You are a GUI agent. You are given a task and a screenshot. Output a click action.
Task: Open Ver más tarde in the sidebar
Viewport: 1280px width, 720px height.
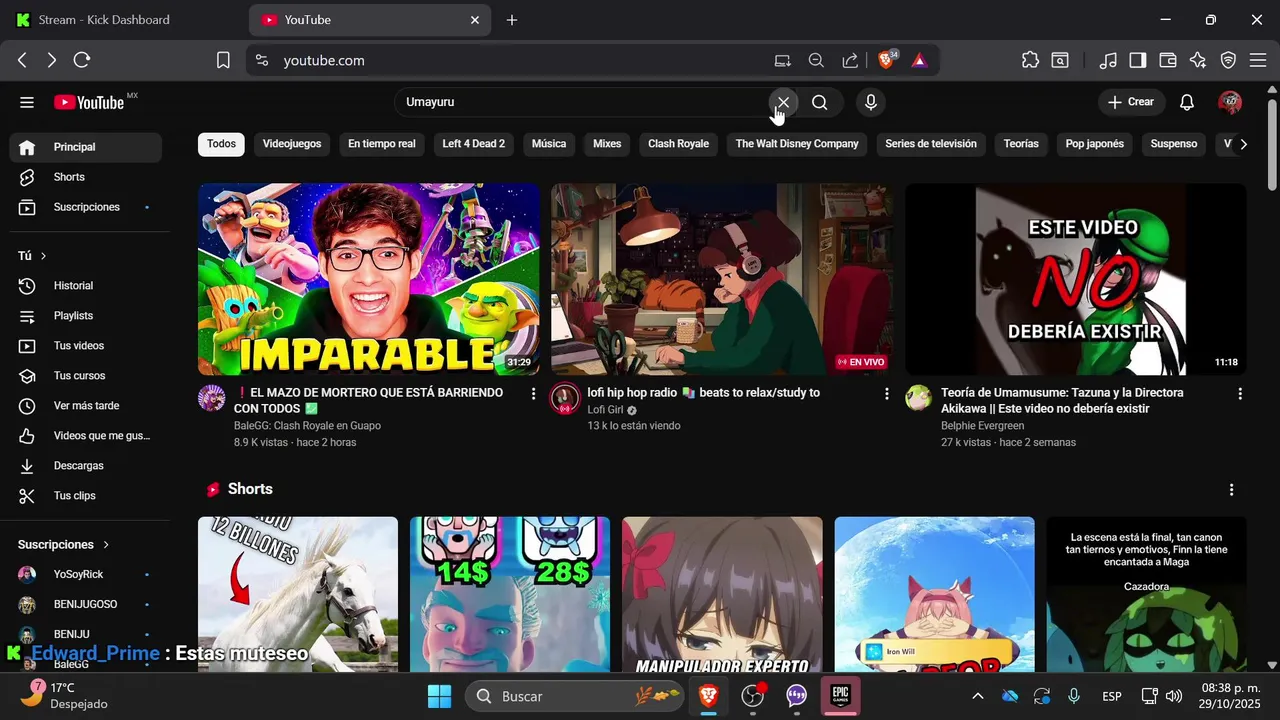pos(86,406)
